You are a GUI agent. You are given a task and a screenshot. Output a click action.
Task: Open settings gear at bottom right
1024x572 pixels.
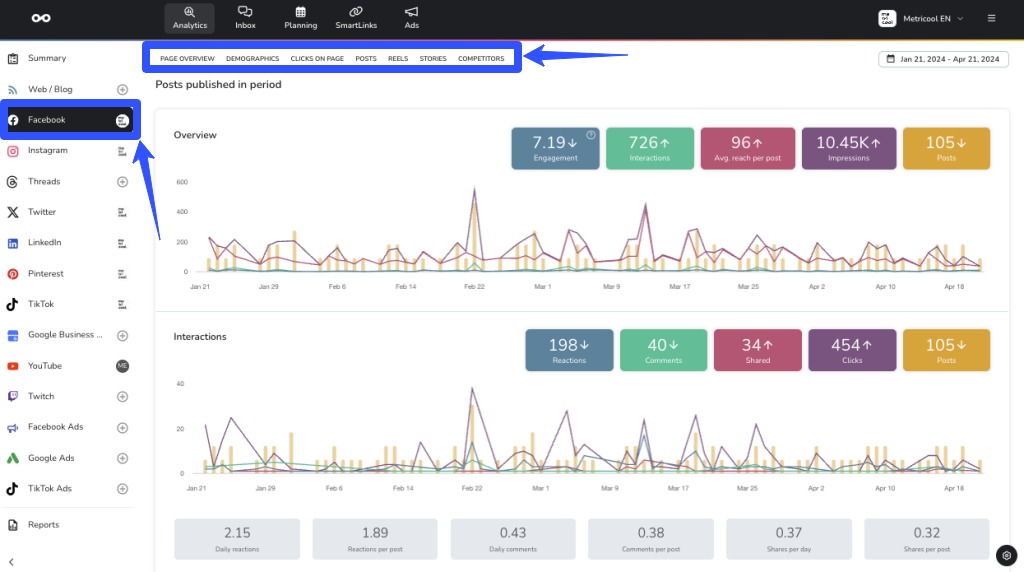pos(1006,555)
